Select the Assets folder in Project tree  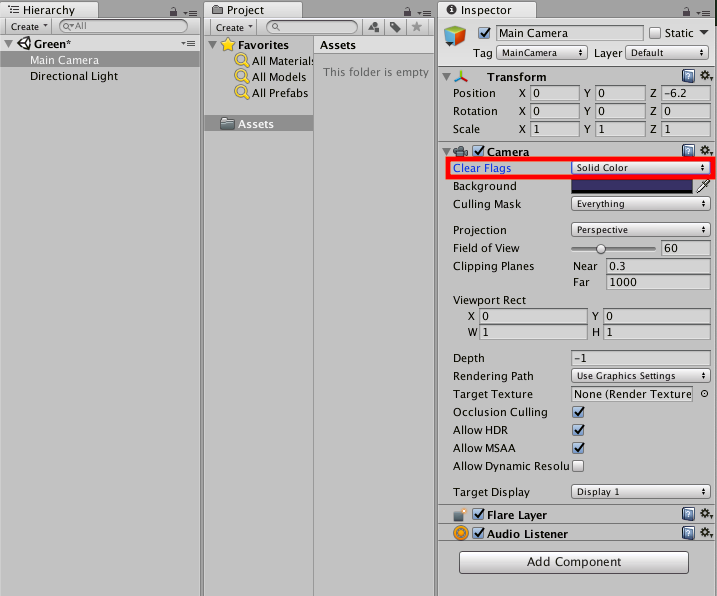click(259, 124)
